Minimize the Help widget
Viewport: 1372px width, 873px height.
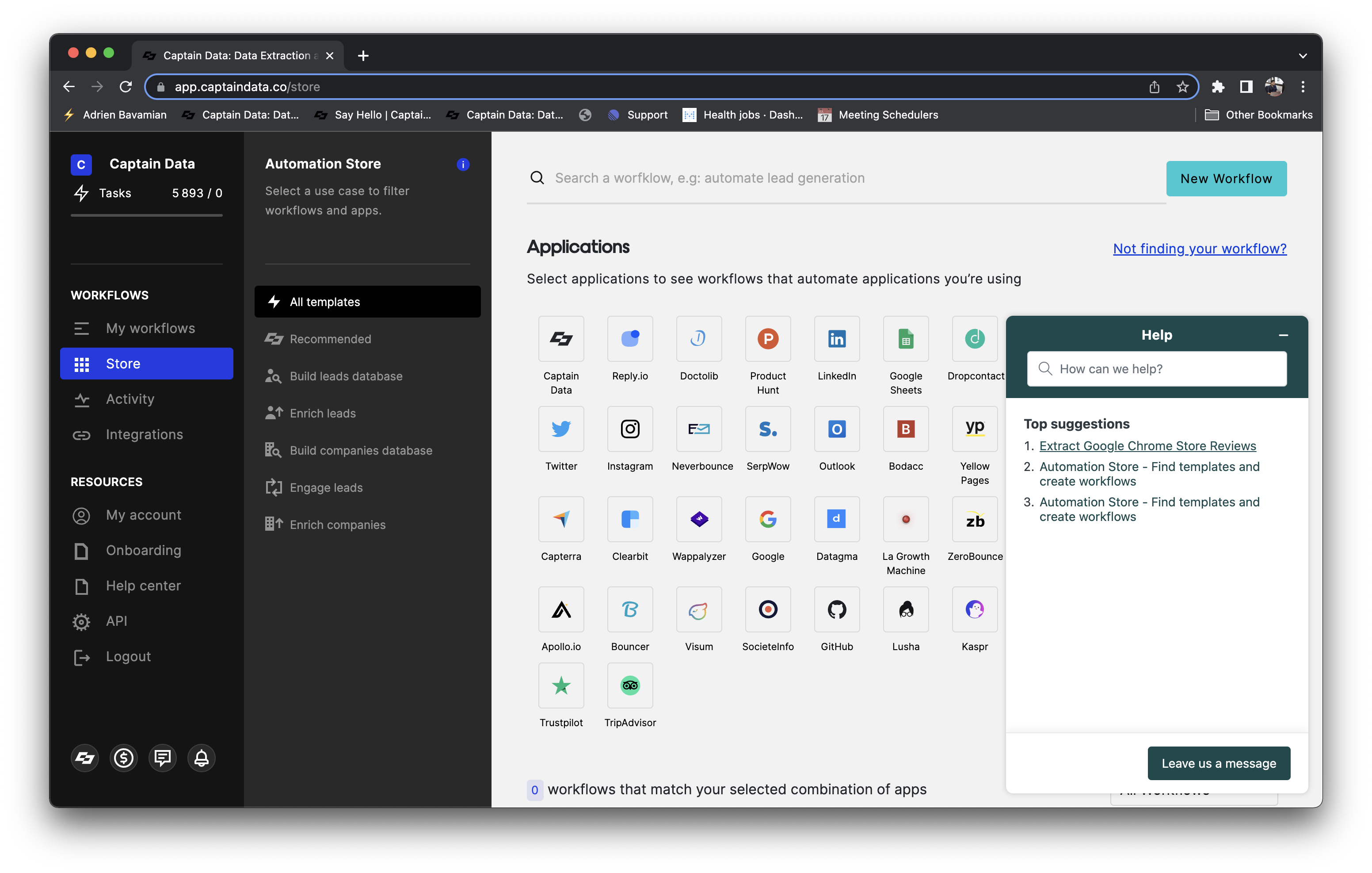[x=1283, y=335]
